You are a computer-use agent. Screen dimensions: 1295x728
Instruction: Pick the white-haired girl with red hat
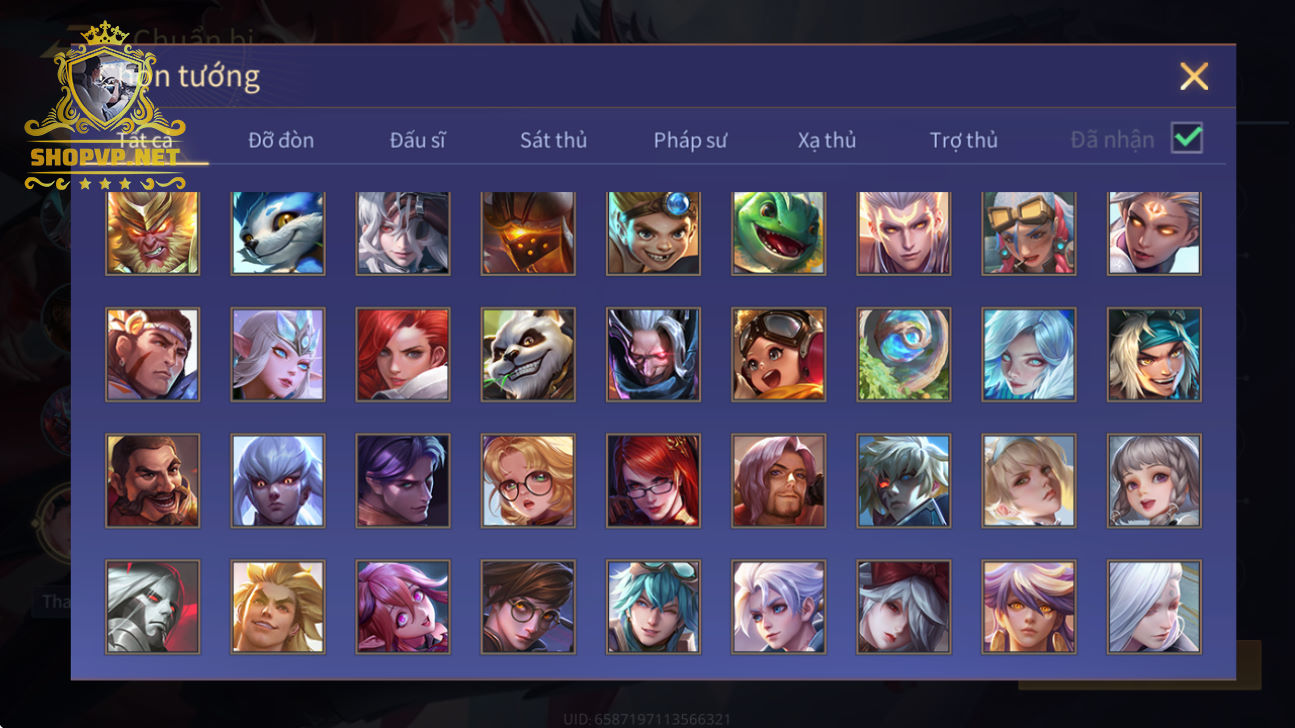click(x=904, y=606)
